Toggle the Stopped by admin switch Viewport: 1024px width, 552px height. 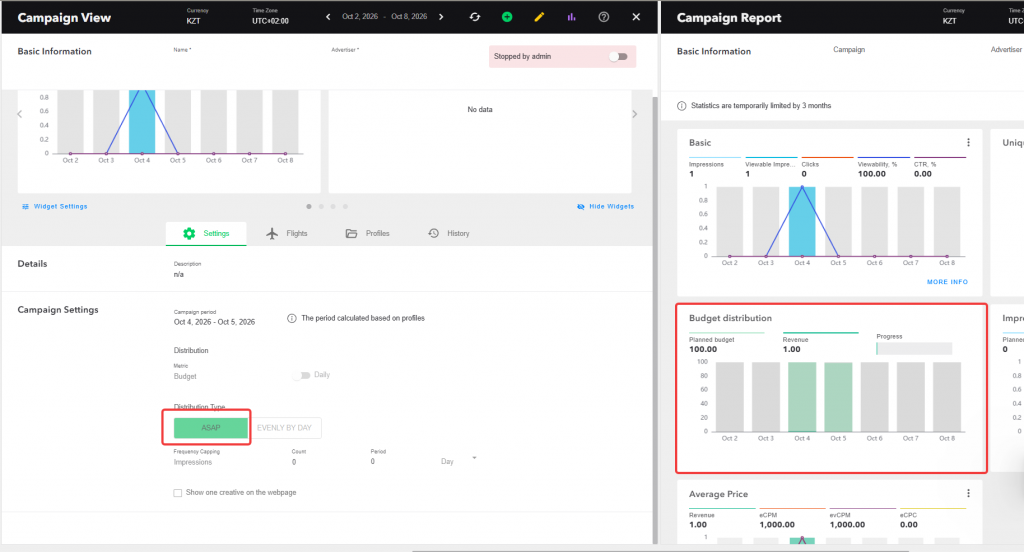618,57
